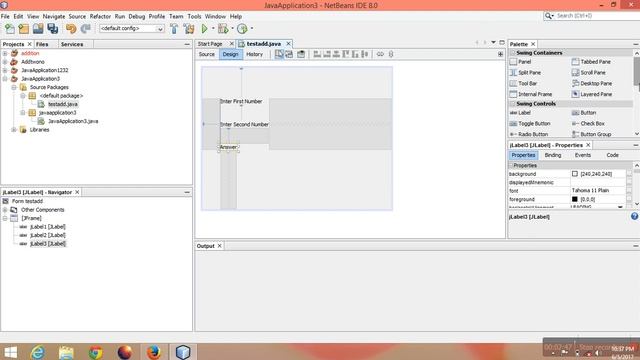Pick the Layered Pane palette icon
Image resolution: width=640 pixels, height=360 pixels.
[575, 94]
